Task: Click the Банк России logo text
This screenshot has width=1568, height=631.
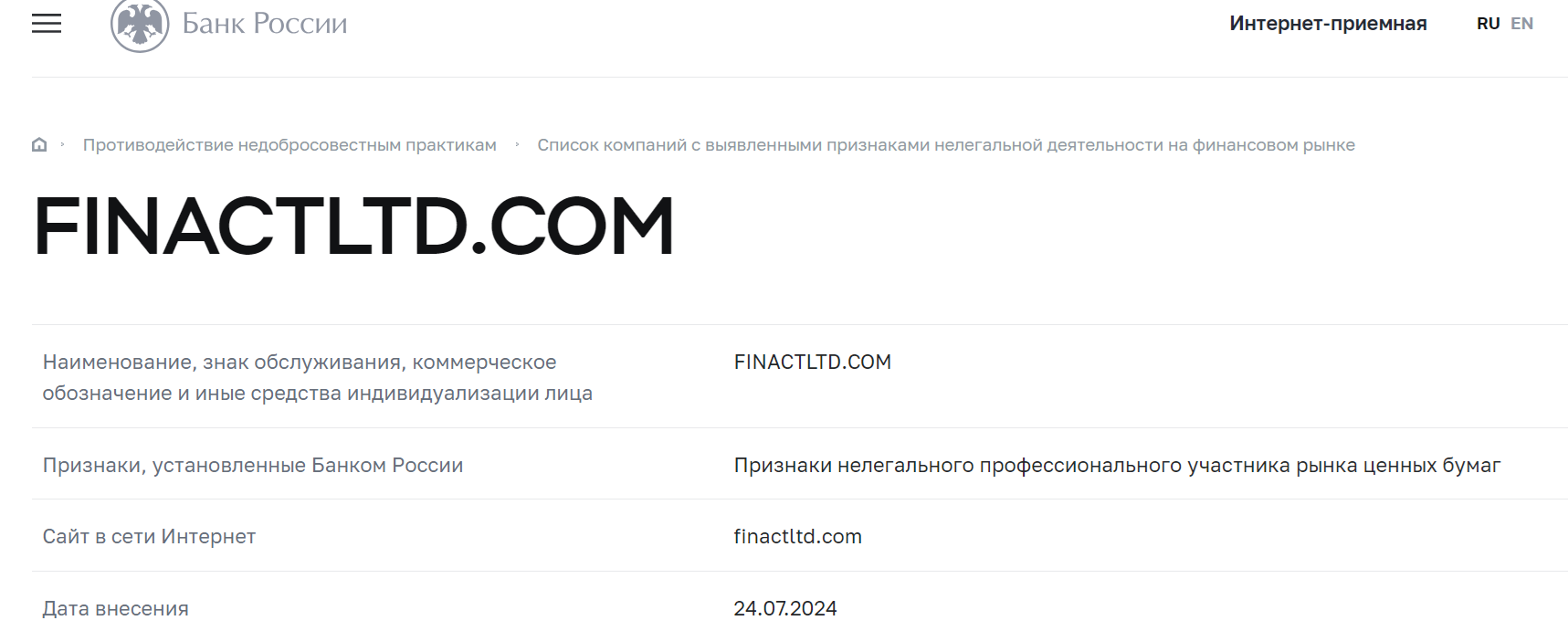Action: [265, 24]
